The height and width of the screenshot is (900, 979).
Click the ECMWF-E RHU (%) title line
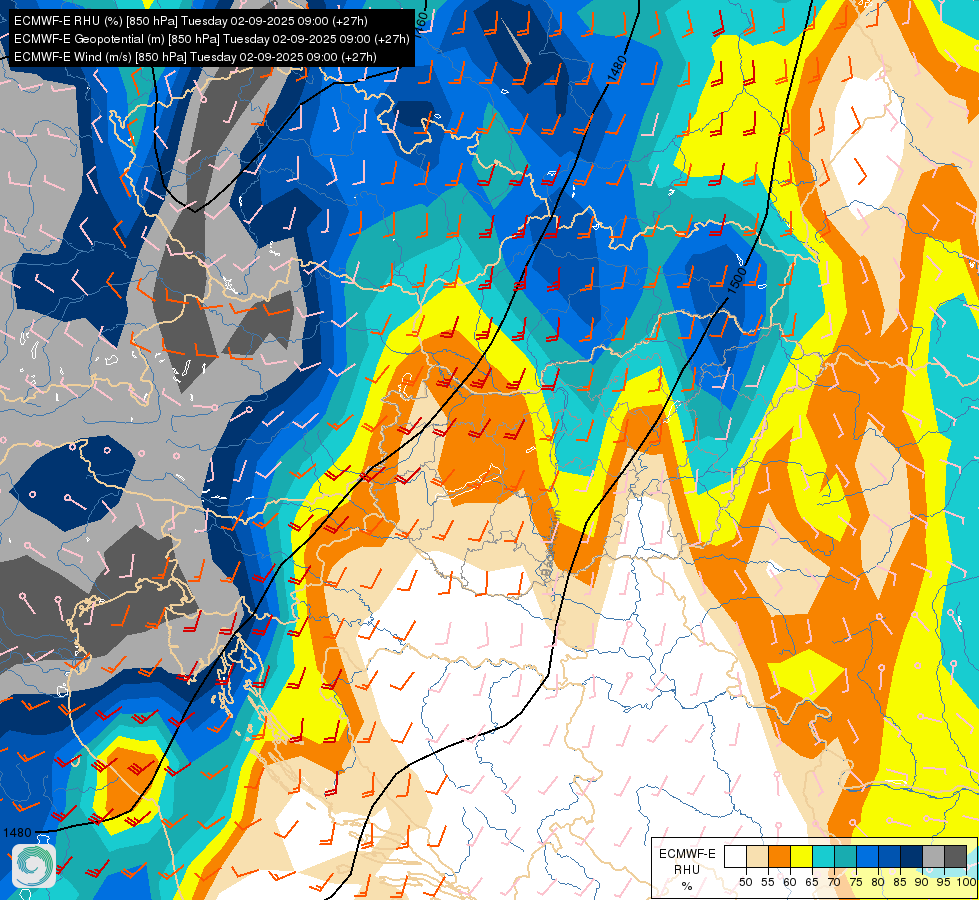click(x=191, y=21)
